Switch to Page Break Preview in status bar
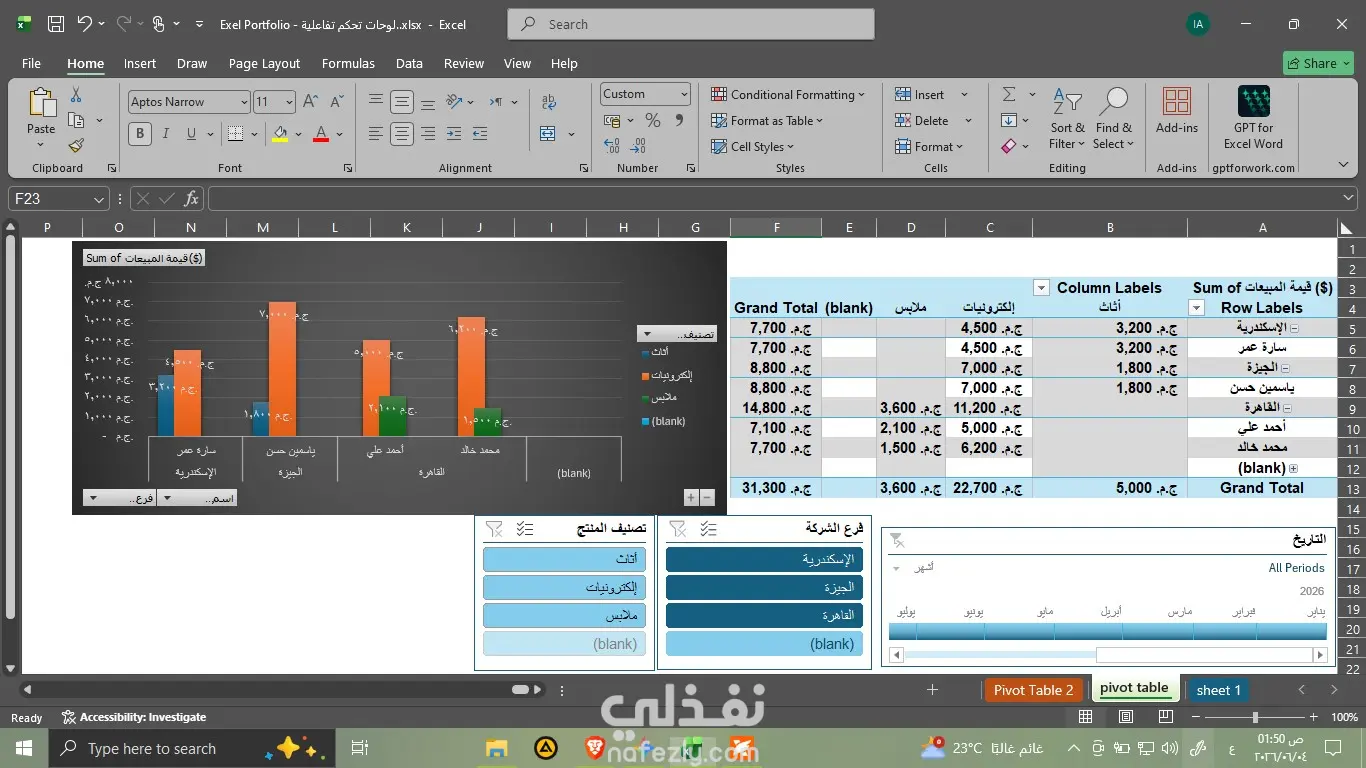This screenshot has width=1366, height=768. pyautogui.click(x=1165, y=717)
